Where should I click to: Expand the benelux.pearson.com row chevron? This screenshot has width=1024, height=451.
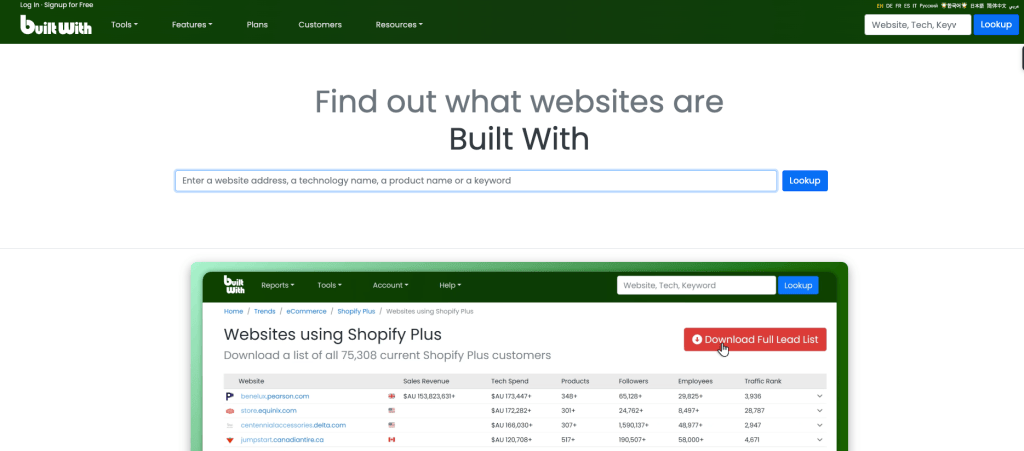coord(820,396)
